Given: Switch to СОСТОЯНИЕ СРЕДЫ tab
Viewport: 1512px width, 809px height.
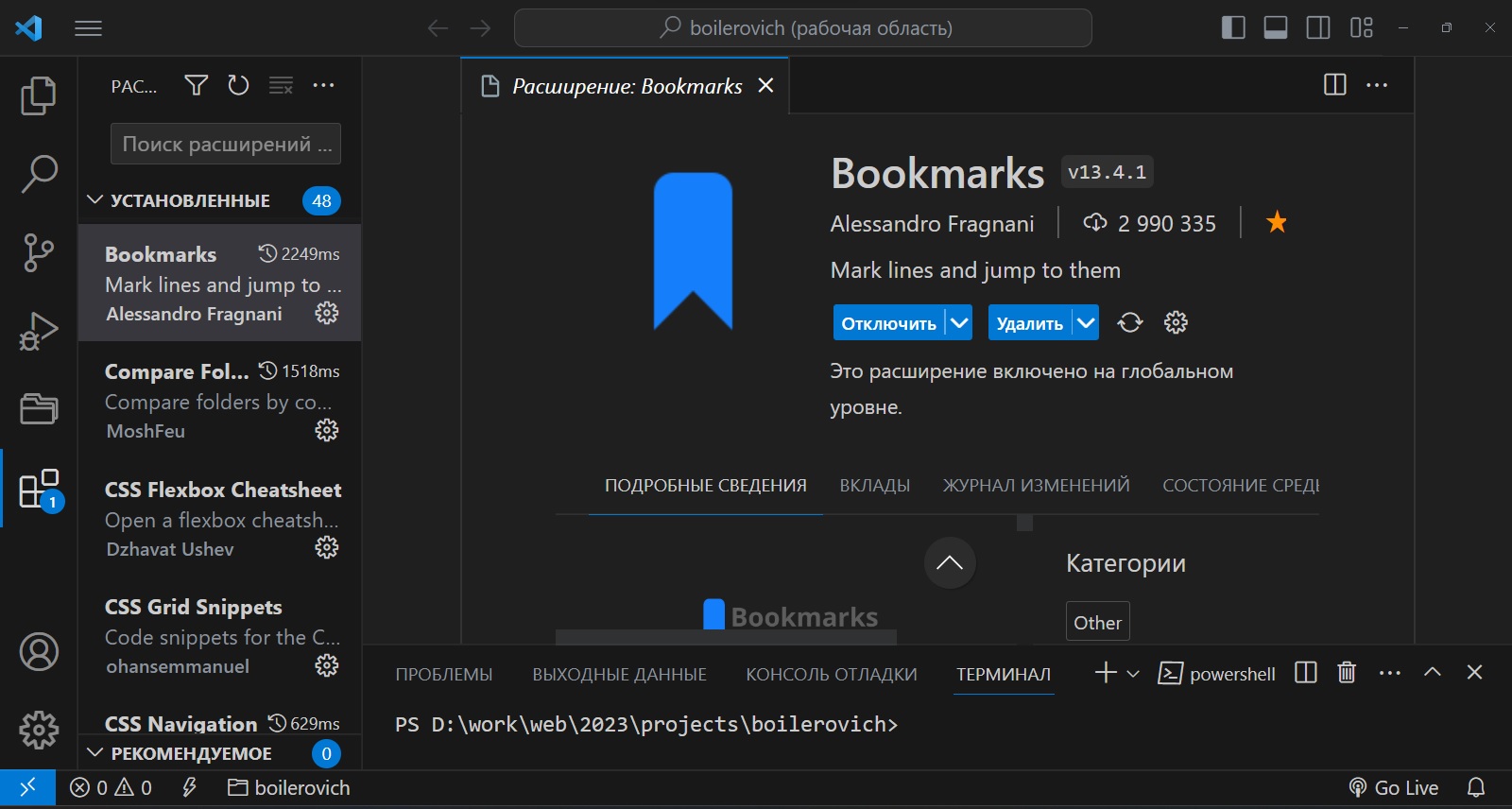Looking at the screenshot, I should click(x=1241, y=486).
